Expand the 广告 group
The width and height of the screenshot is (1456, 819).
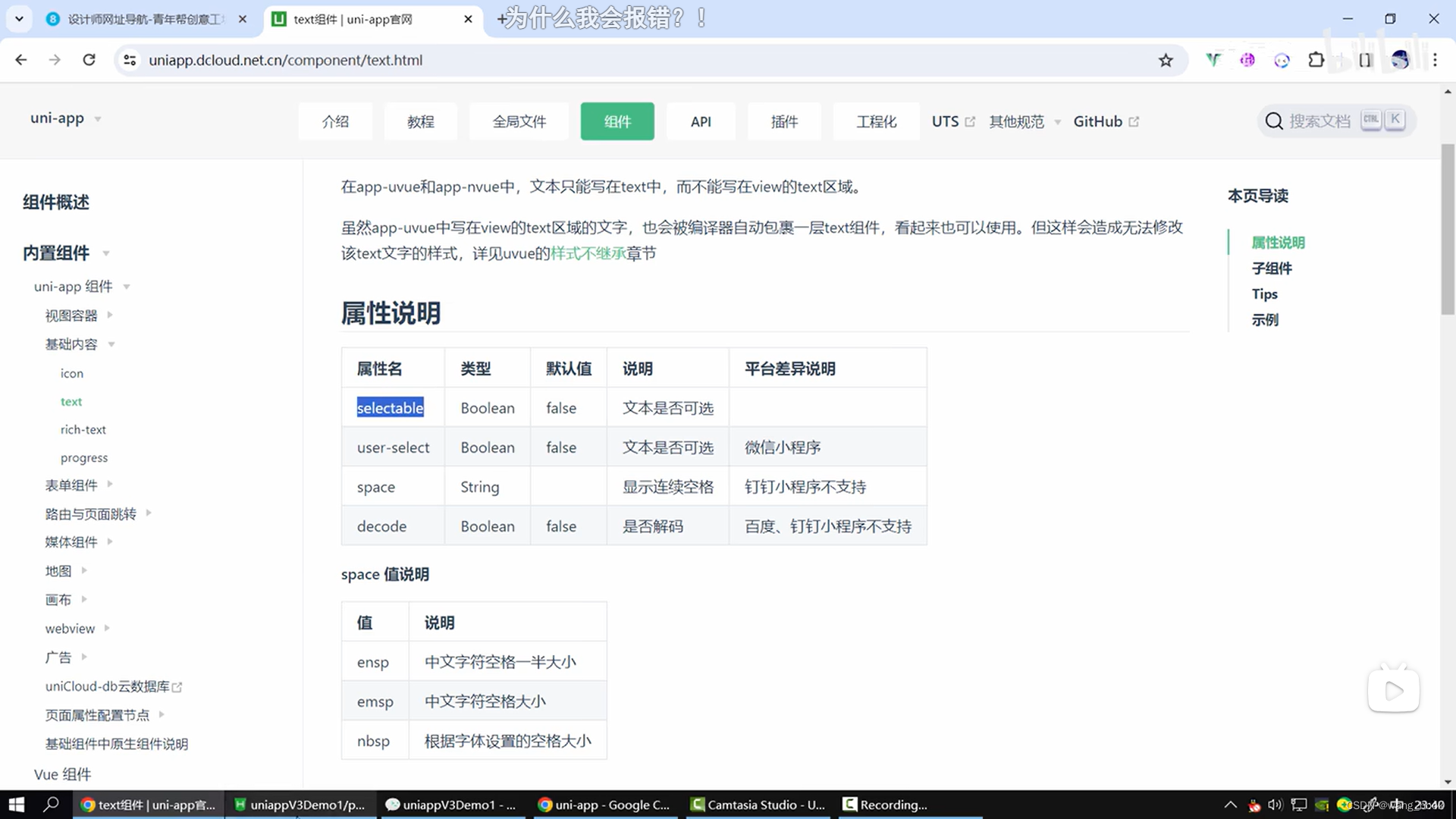(66, 657)
